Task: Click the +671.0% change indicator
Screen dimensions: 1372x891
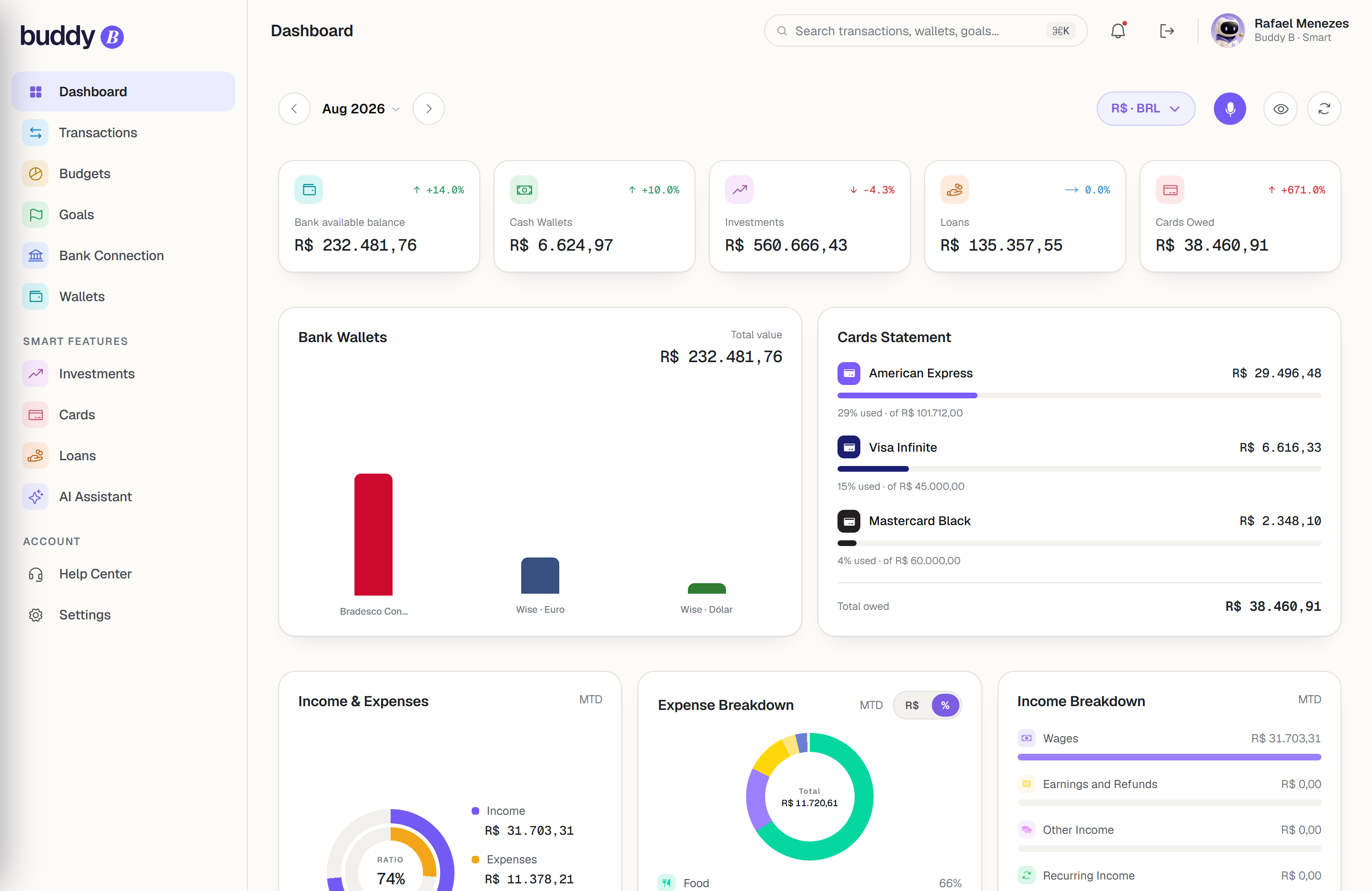Action: tap(1296, 190)
